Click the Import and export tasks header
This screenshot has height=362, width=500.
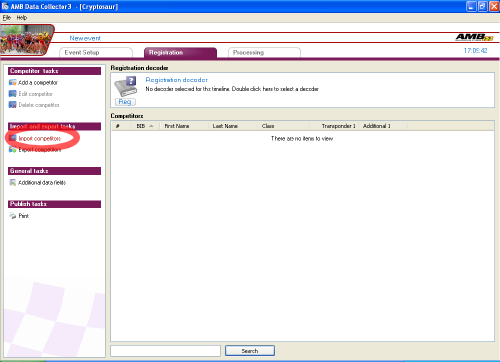54,126
